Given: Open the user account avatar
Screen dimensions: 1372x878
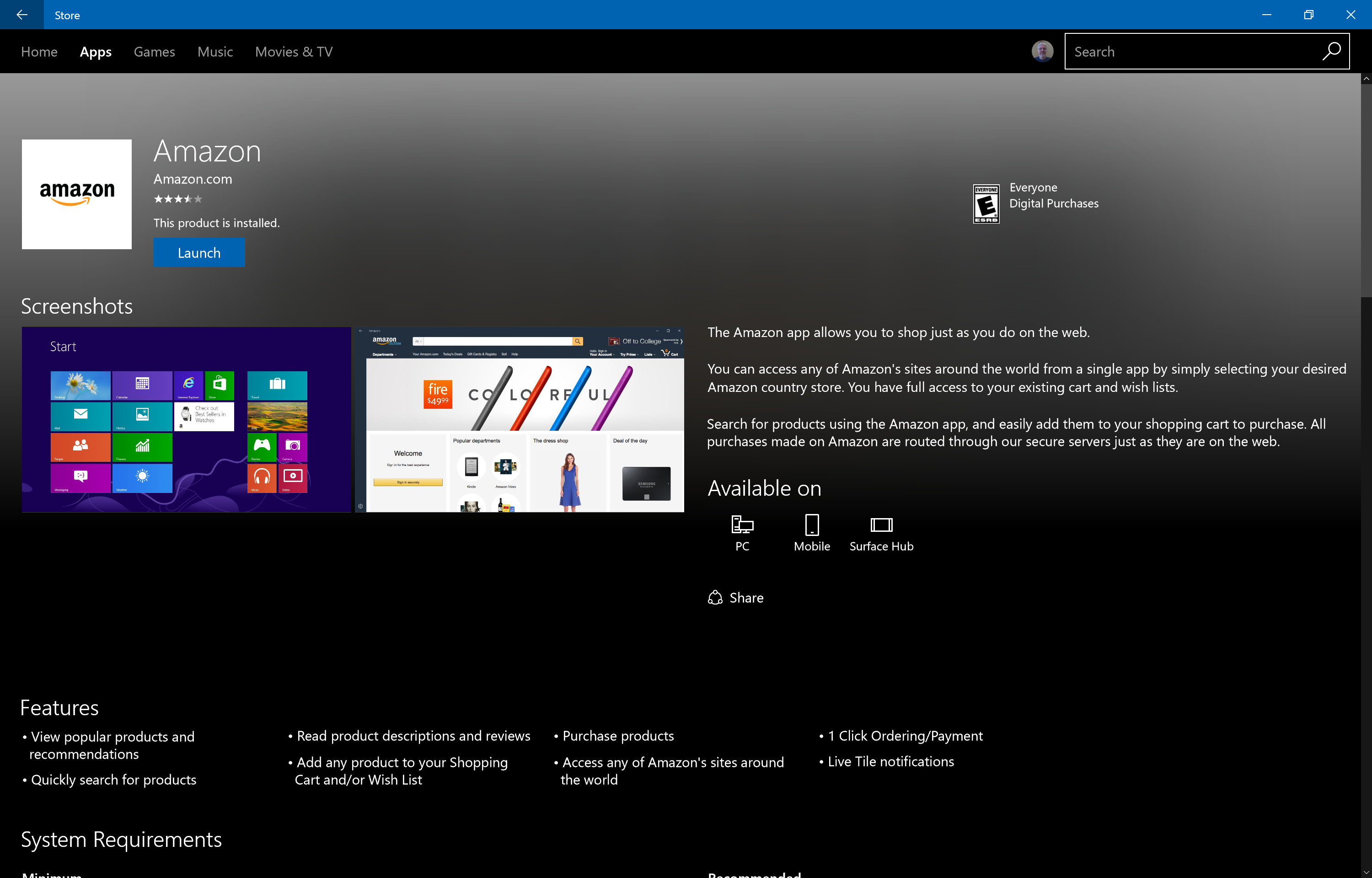Looking at the screenshot, I should tap(1042, 51).
